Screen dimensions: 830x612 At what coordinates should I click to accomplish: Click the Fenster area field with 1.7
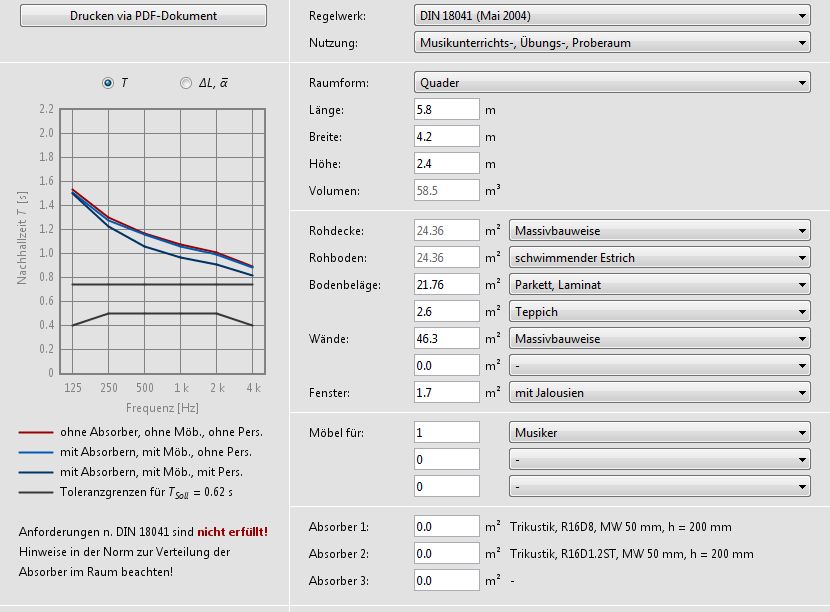[x=447, y=393]
